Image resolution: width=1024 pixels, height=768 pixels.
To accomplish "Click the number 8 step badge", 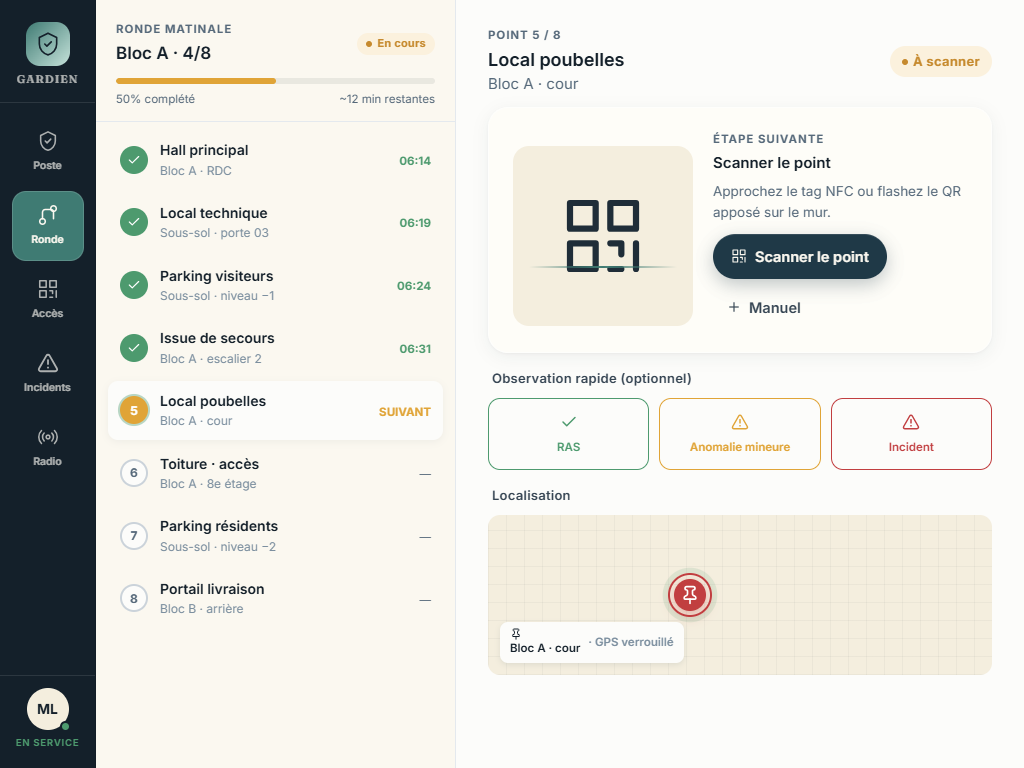I will tap(134, 599).
